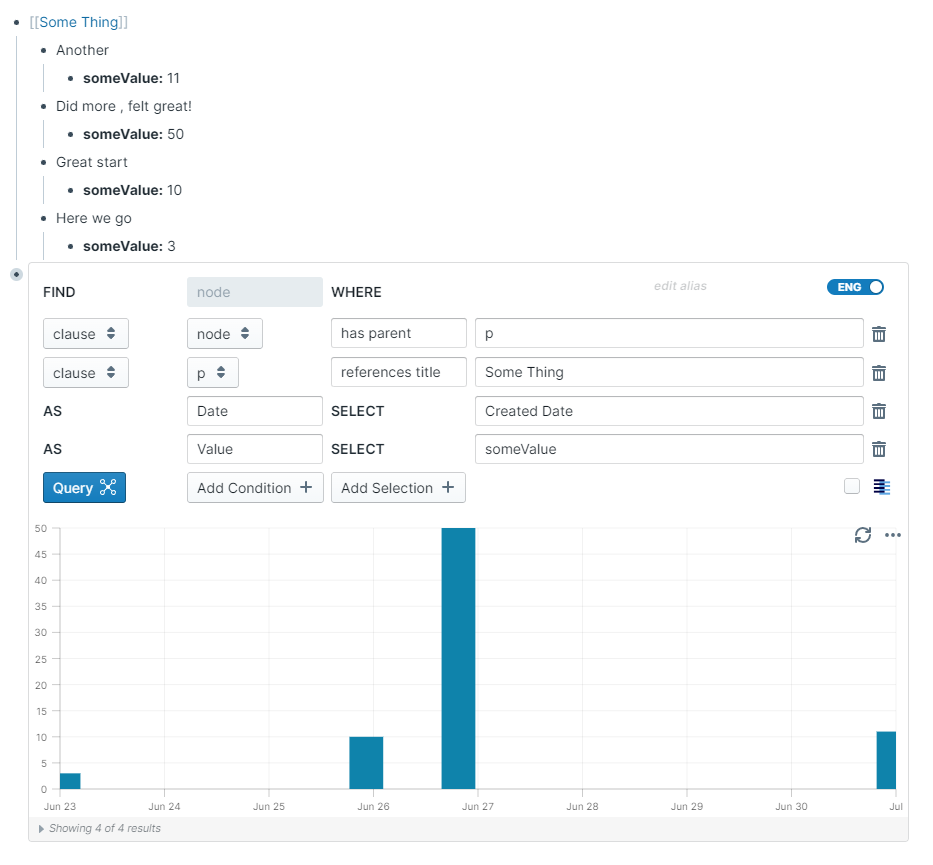Click Add Selection button
This screenshot has height=865, width=933.
click(398, 488)
